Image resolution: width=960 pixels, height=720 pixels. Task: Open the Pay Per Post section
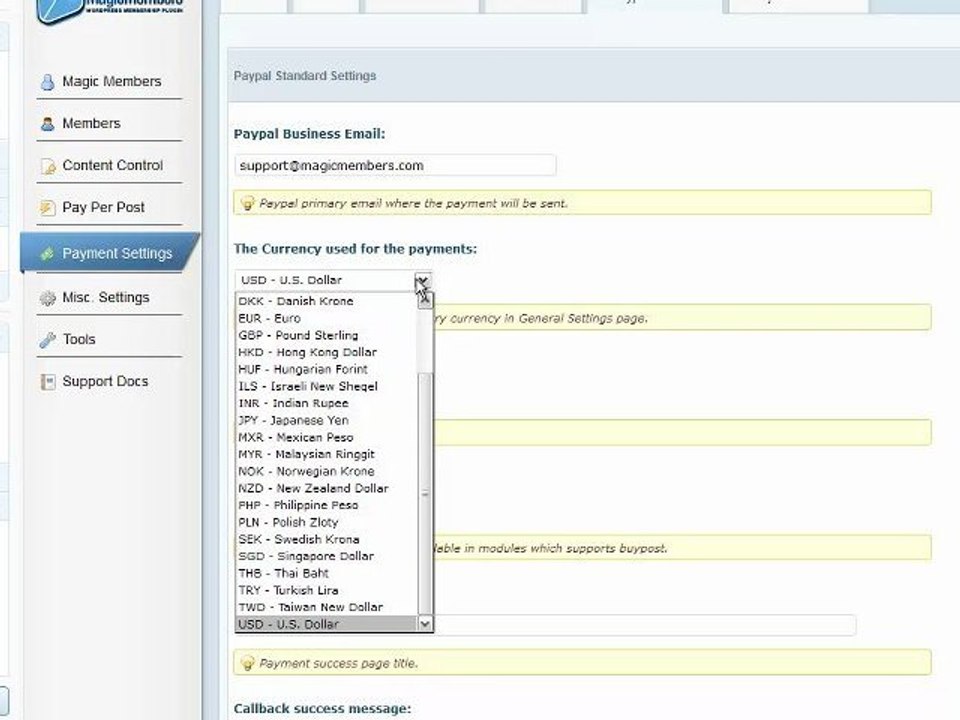point(103,207)
